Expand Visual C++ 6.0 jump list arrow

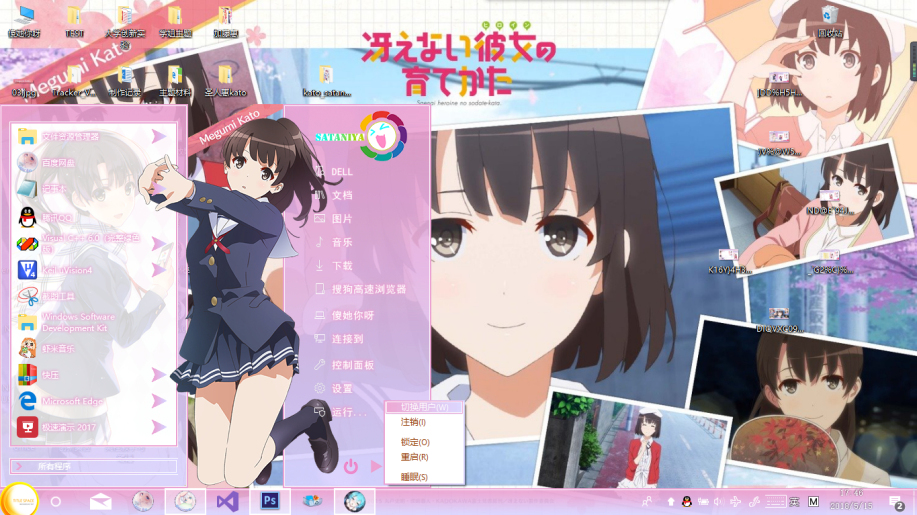click(158, 243)
